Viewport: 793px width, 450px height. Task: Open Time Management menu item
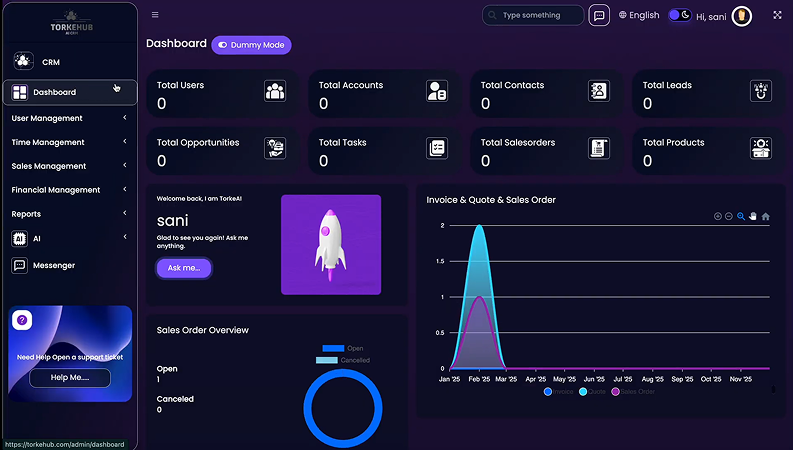click(x=70, y=142)
